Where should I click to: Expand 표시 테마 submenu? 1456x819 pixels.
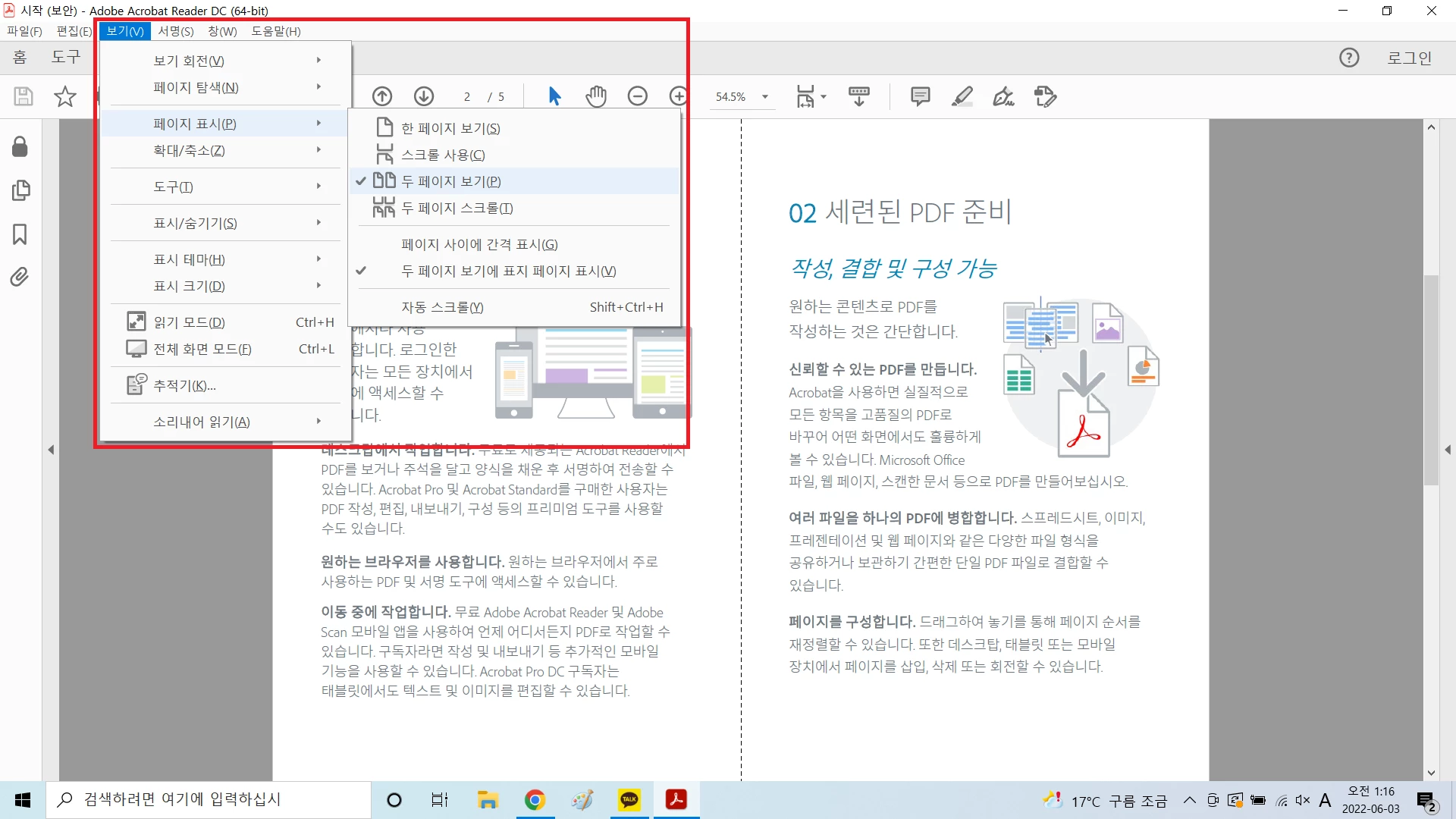coord(190,259)
